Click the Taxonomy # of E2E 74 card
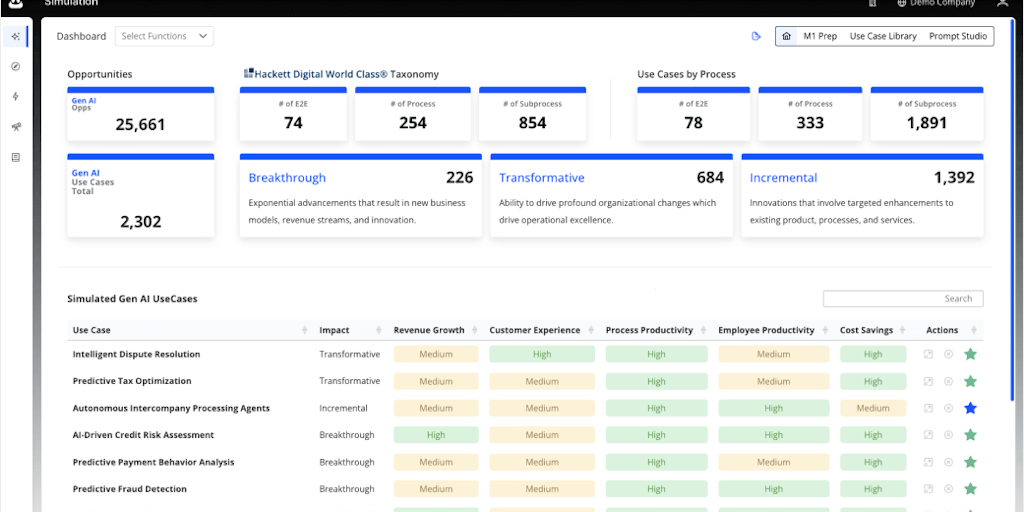The image size is (1024, 512). tap(293, 114)
